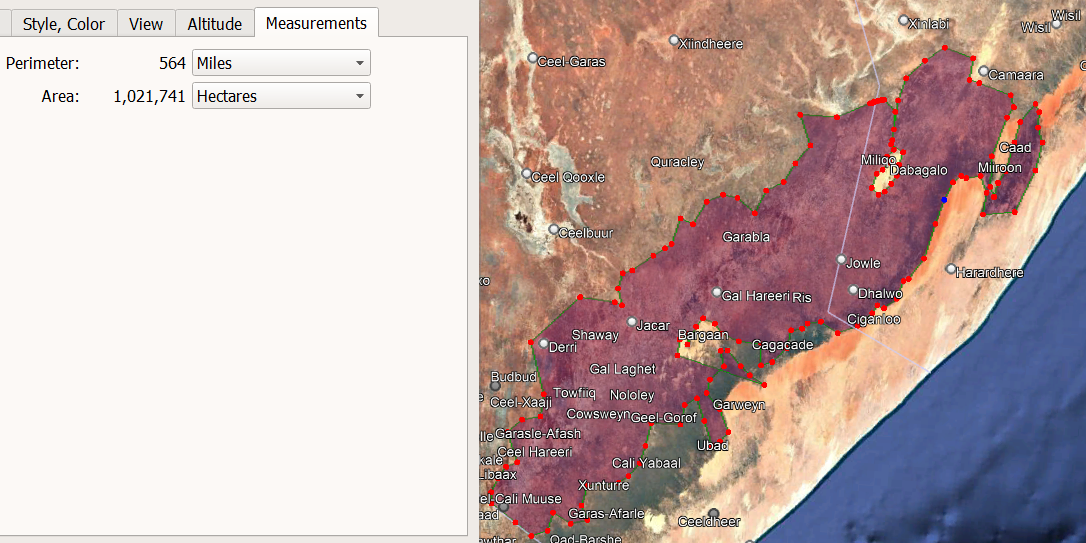Select the Jowle placemark marker
1086x543 pixels.
[842, 261]
